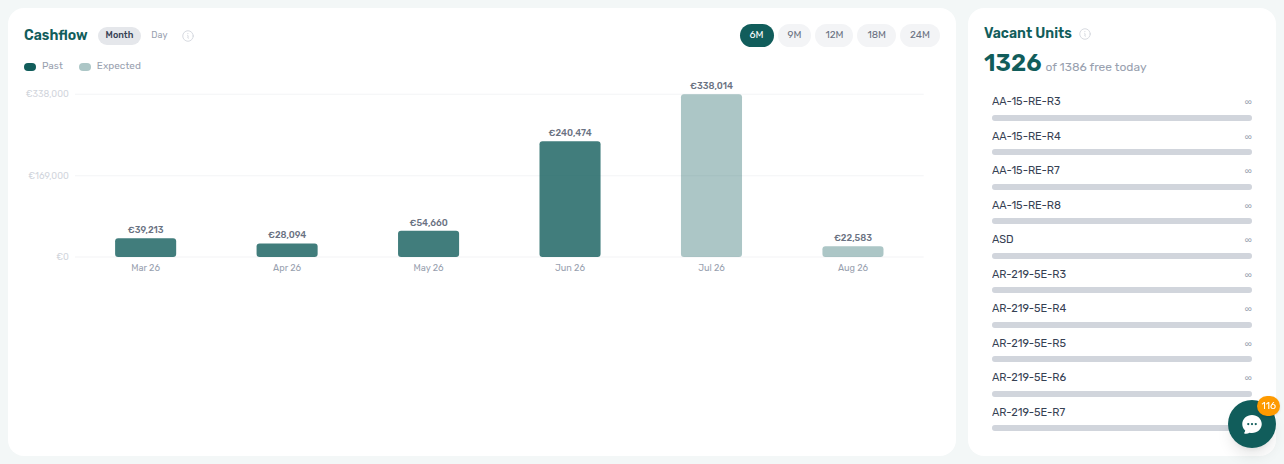This screenshot has width=1284, height=464.
Task: Open the chat support bubble
Action: tap(1251, 424)
